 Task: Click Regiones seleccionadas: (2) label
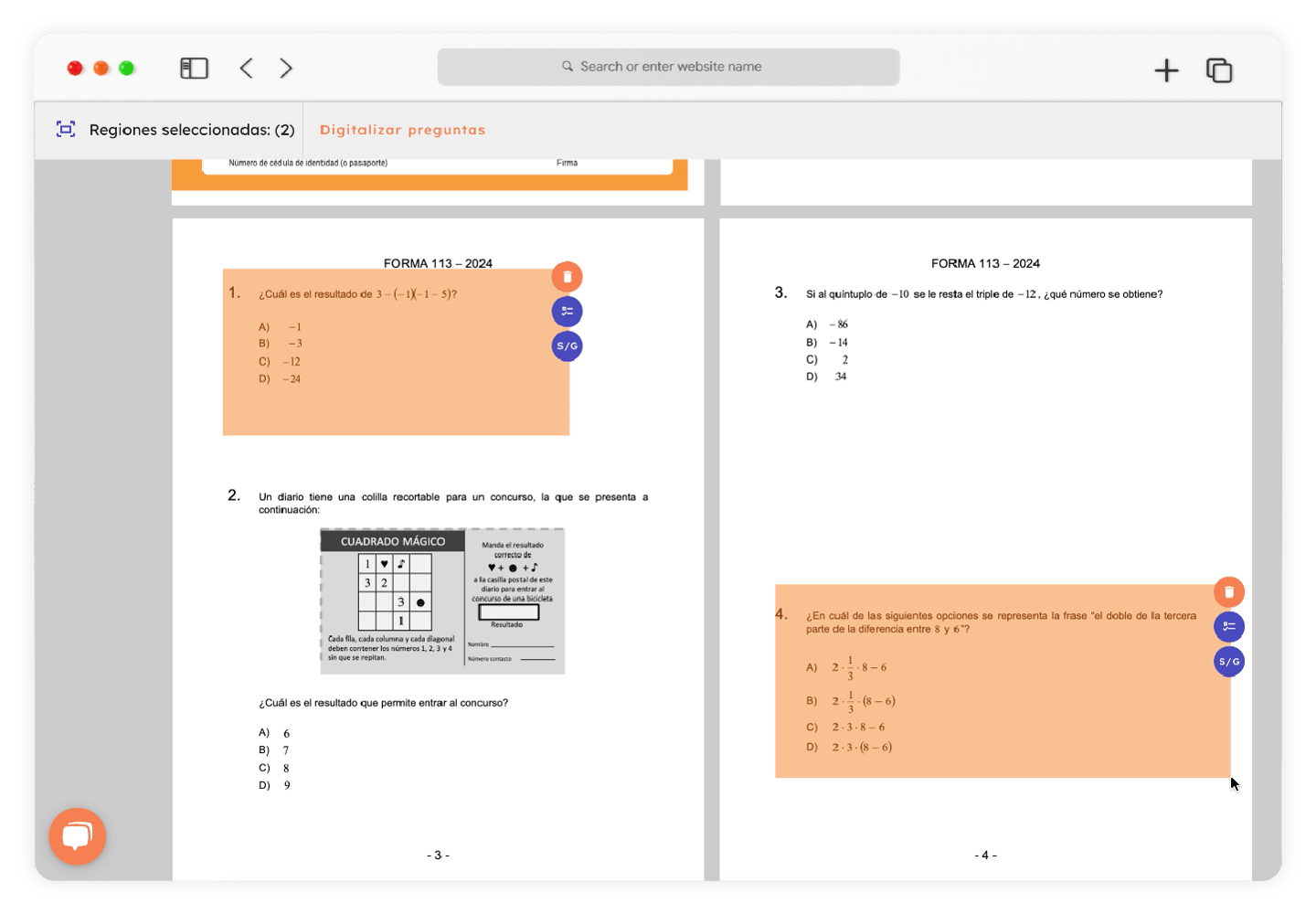click(x=192, y=130)
